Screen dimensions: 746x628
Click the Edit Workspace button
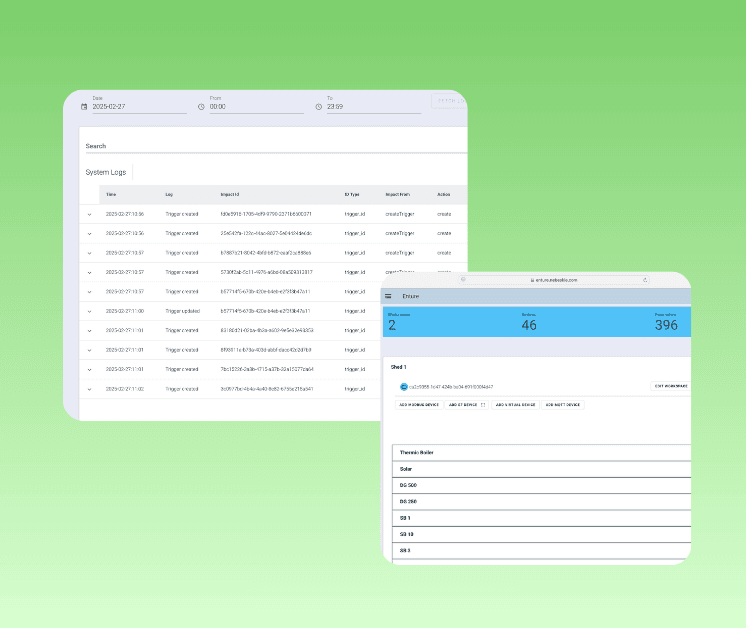pyautogui.click(x=671, y=386)
